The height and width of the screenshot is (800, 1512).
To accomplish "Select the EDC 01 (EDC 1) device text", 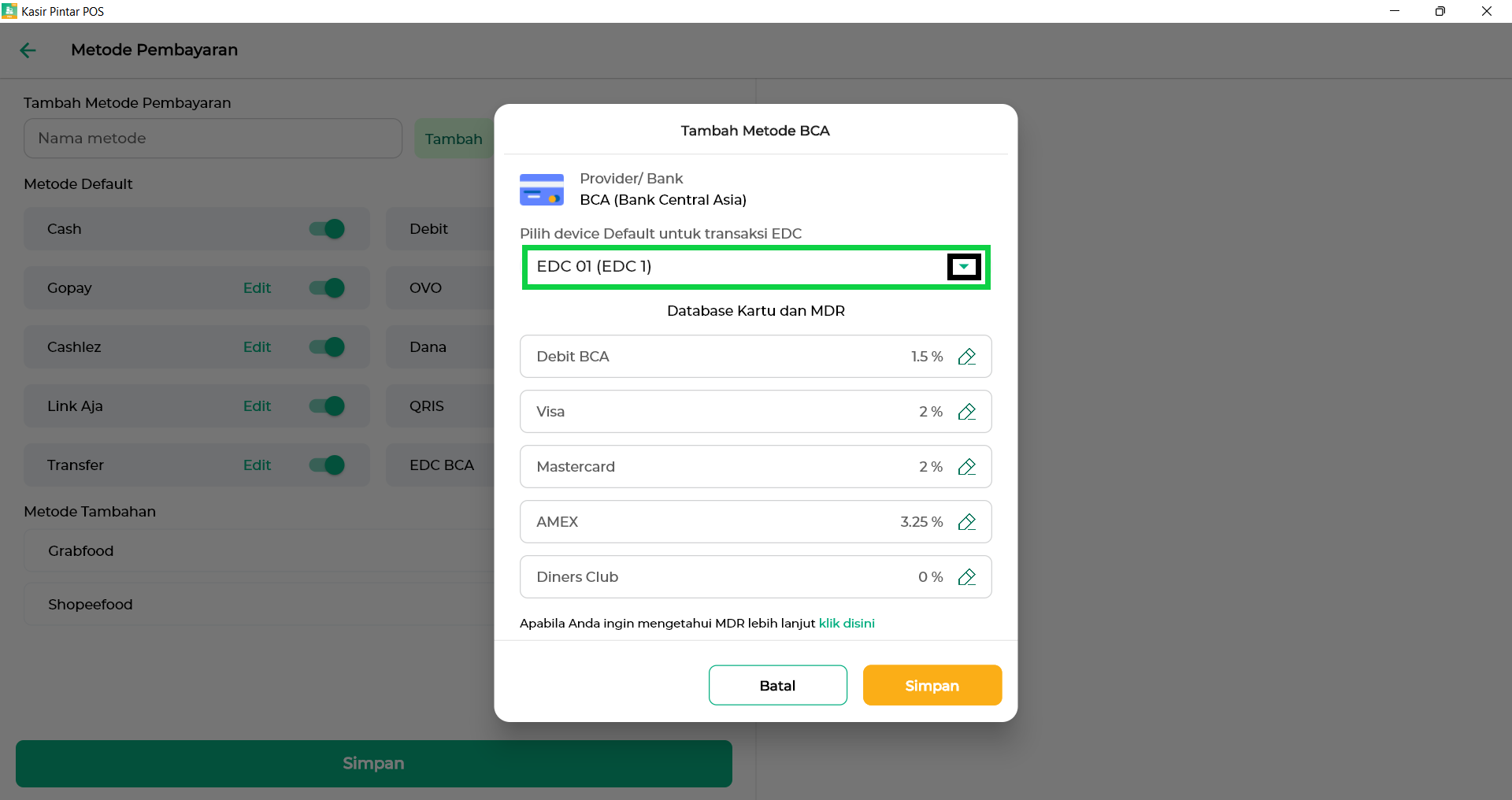I will click(x=594, y=266).
